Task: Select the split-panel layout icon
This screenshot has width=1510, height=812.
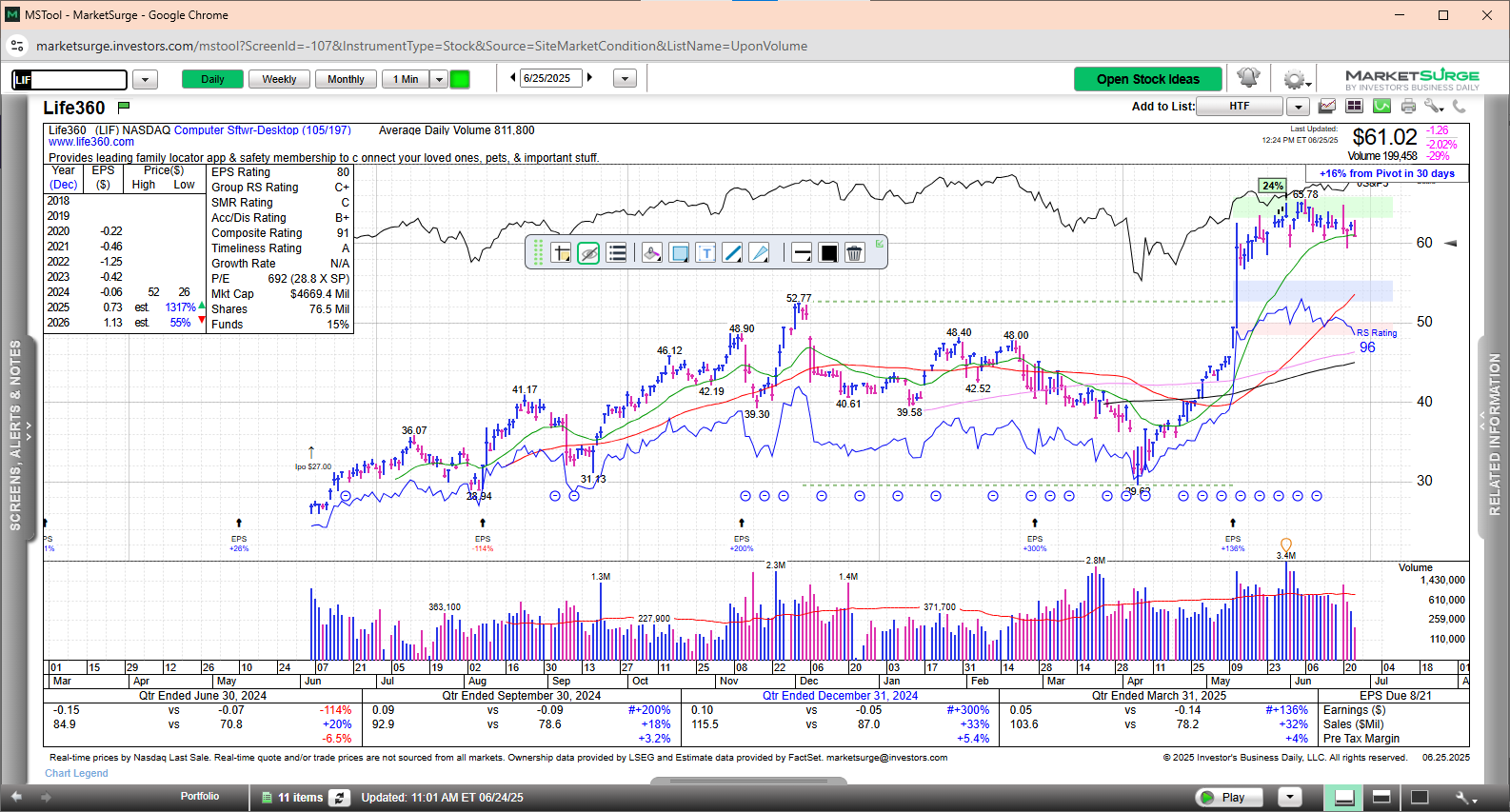Action: pyautogui.click(x=1381, y=798)
